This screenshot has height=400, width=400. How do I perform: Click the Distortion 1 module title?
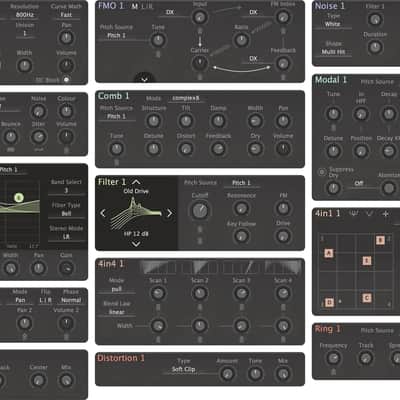coord(121,358)
